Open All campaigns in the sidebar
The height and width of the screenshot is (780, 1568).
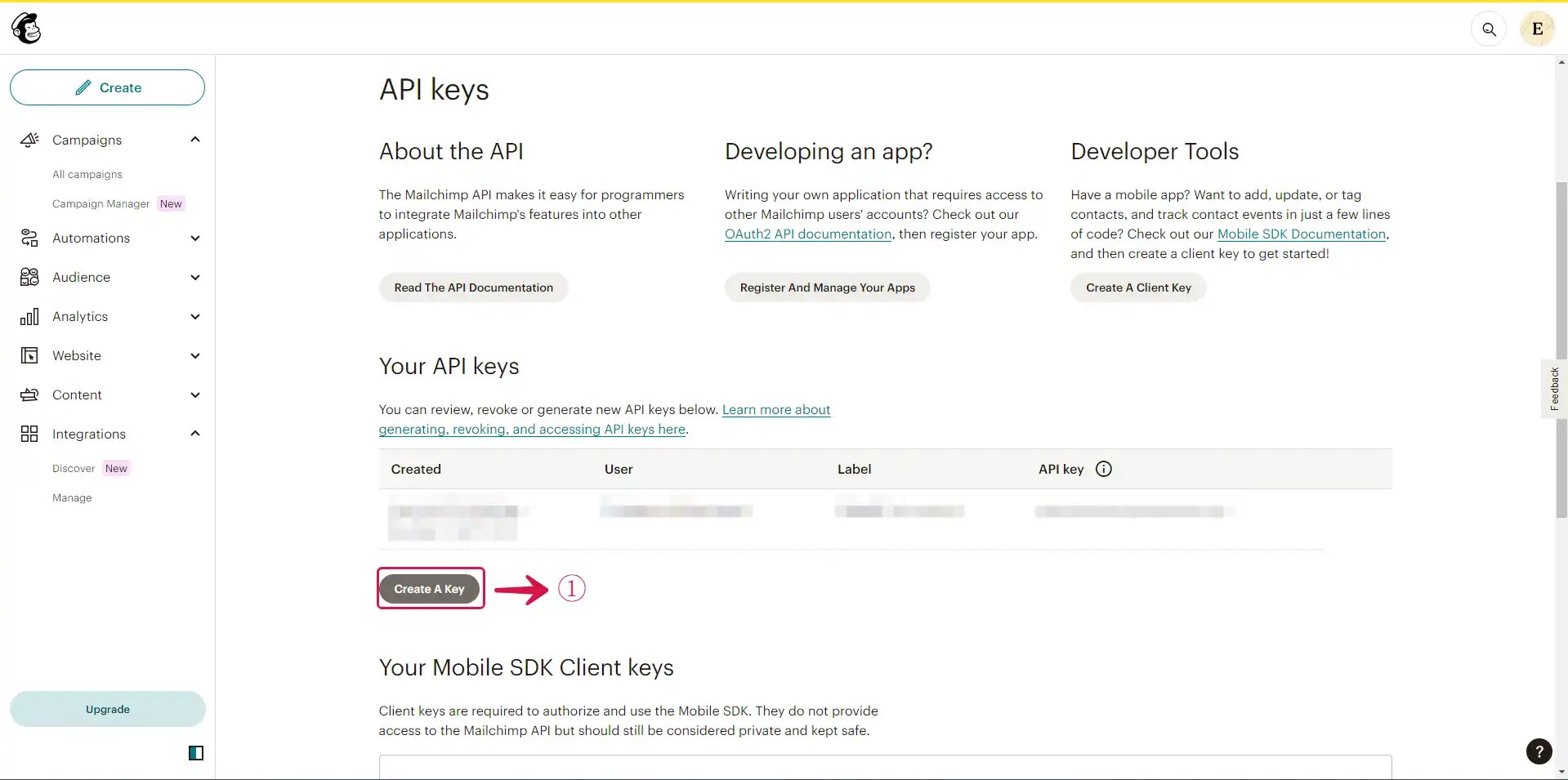pos(87,174)
